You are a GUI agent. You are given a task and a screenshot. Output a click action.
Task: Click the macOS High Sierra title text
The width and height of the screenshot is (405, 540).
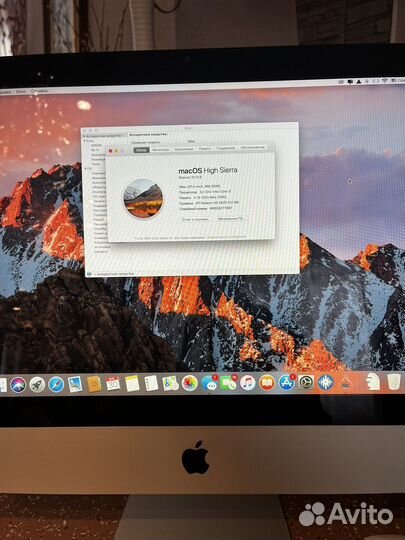coord(208,170)
